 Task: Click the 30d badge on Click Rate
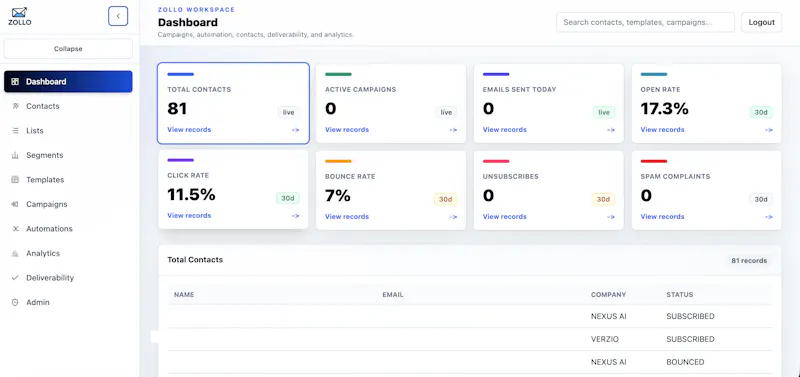(x=288, y=198)
